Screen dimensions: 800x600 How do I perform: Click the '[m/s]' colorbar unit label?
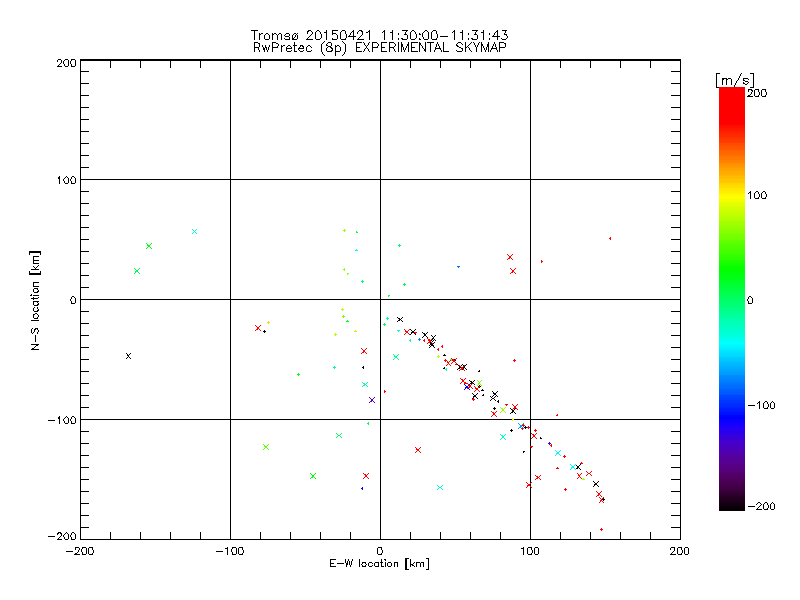pos(735,80)
